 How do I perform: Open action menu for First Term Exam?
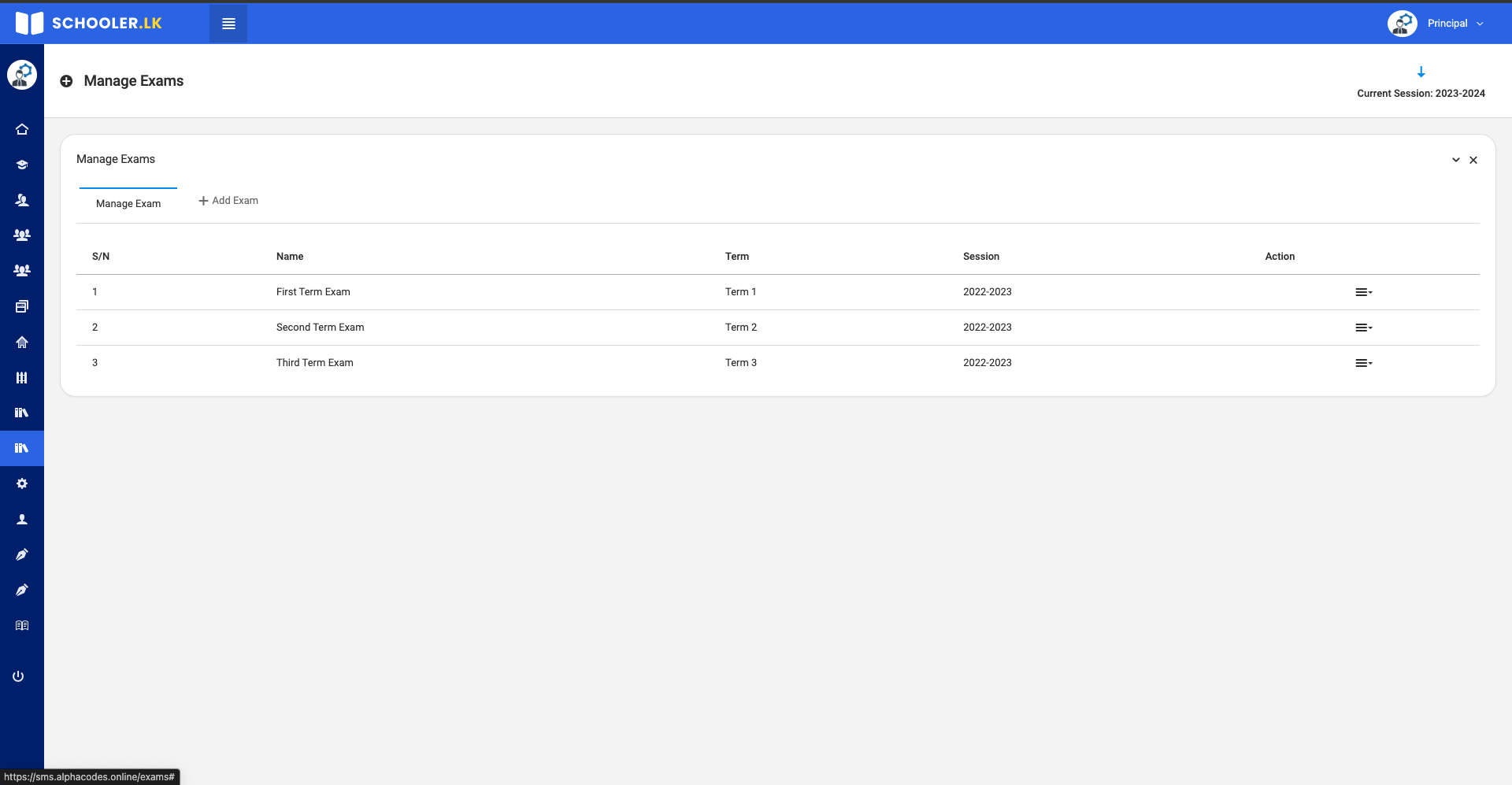click(x=1363, y=292)
